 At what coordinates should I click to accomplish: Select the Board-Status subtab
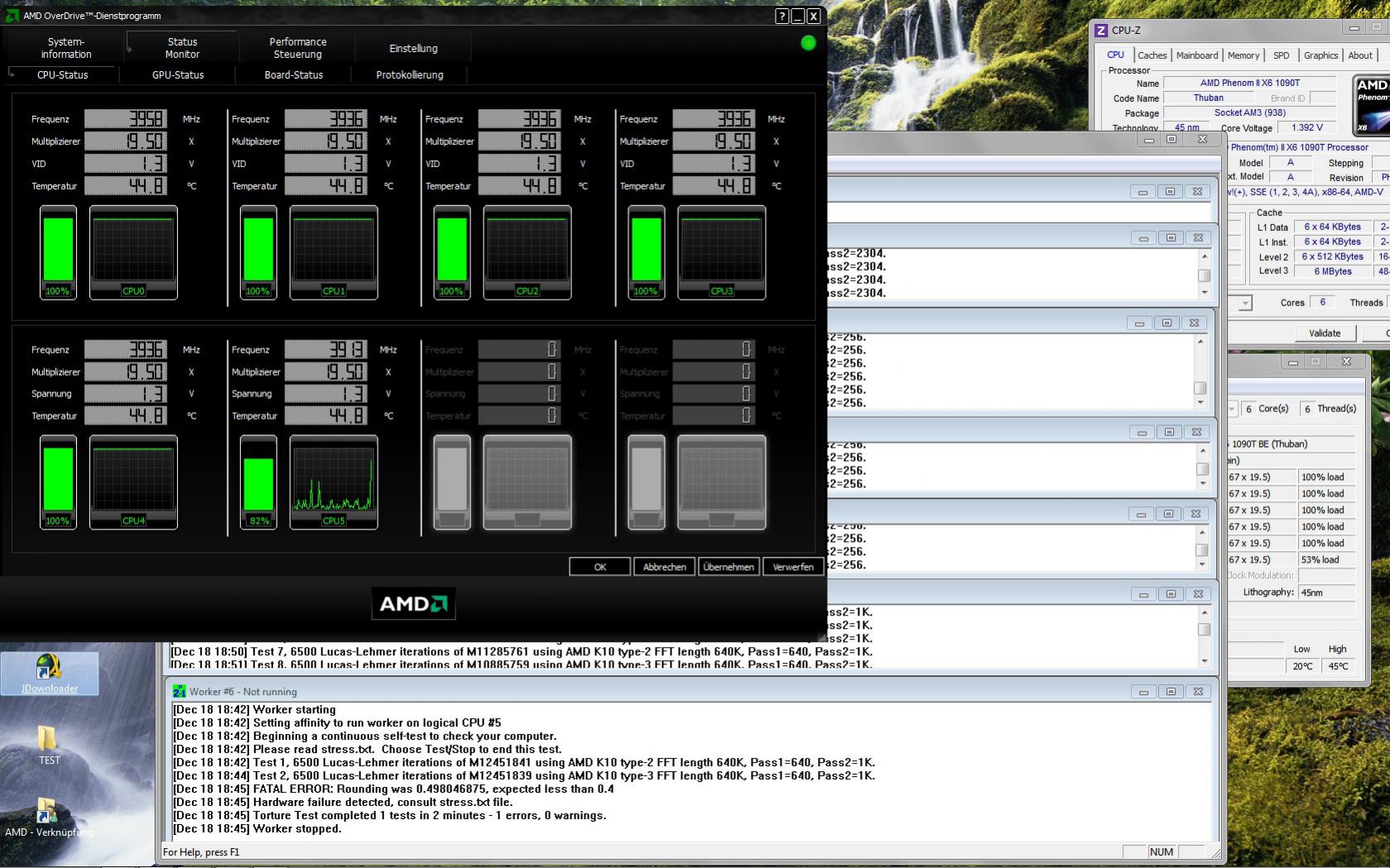point(294,74)
